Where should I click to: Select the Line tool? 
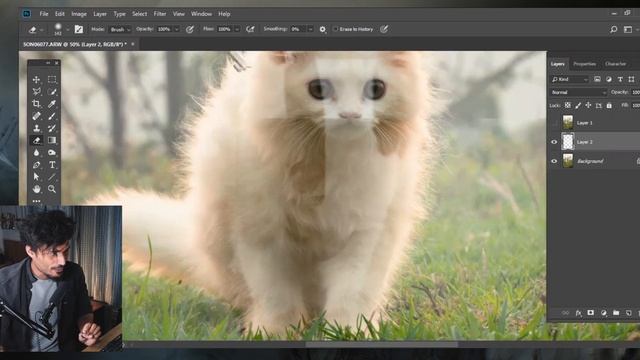click(52, 177)
